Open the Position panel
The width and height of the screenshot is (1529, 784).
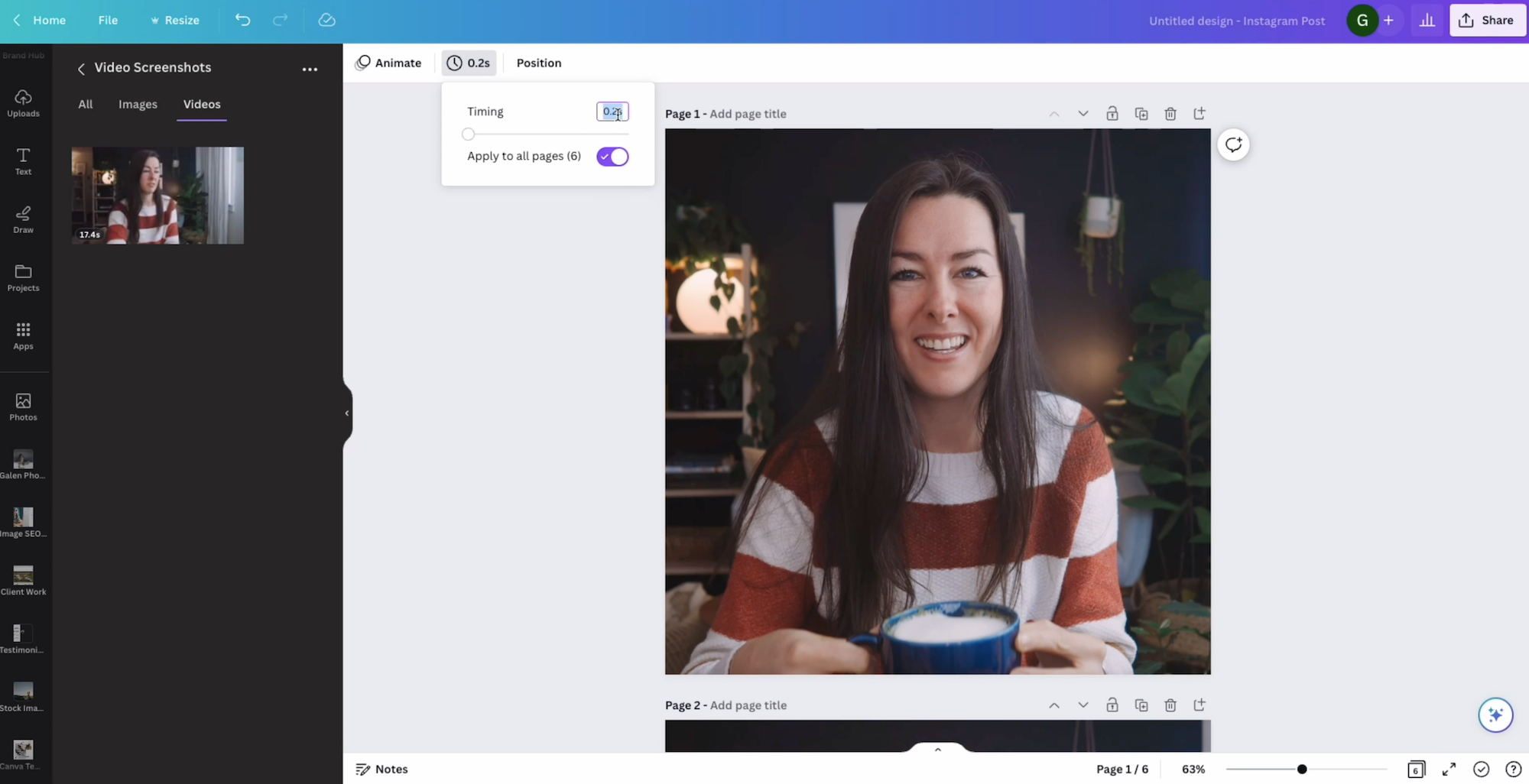click(x=538, y=63)
